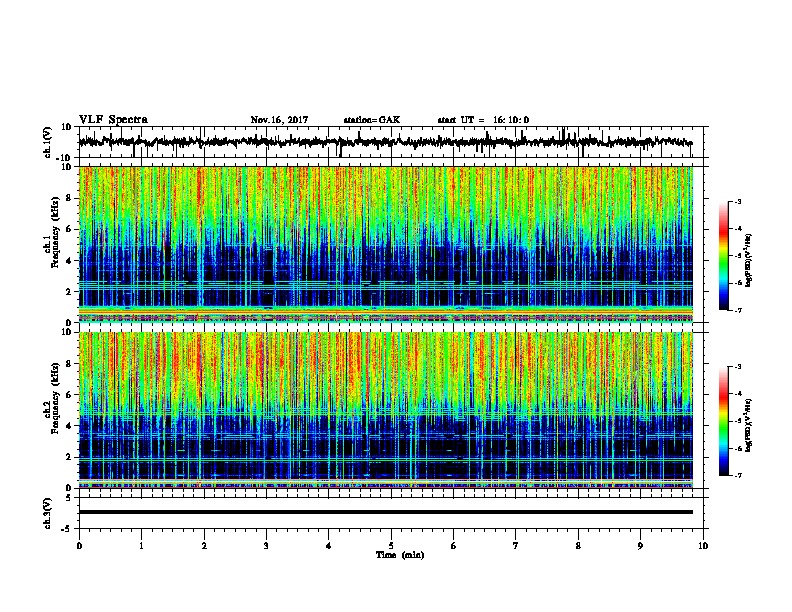Click the "8" kHz tick on ch.2 spectrogram

69,364
